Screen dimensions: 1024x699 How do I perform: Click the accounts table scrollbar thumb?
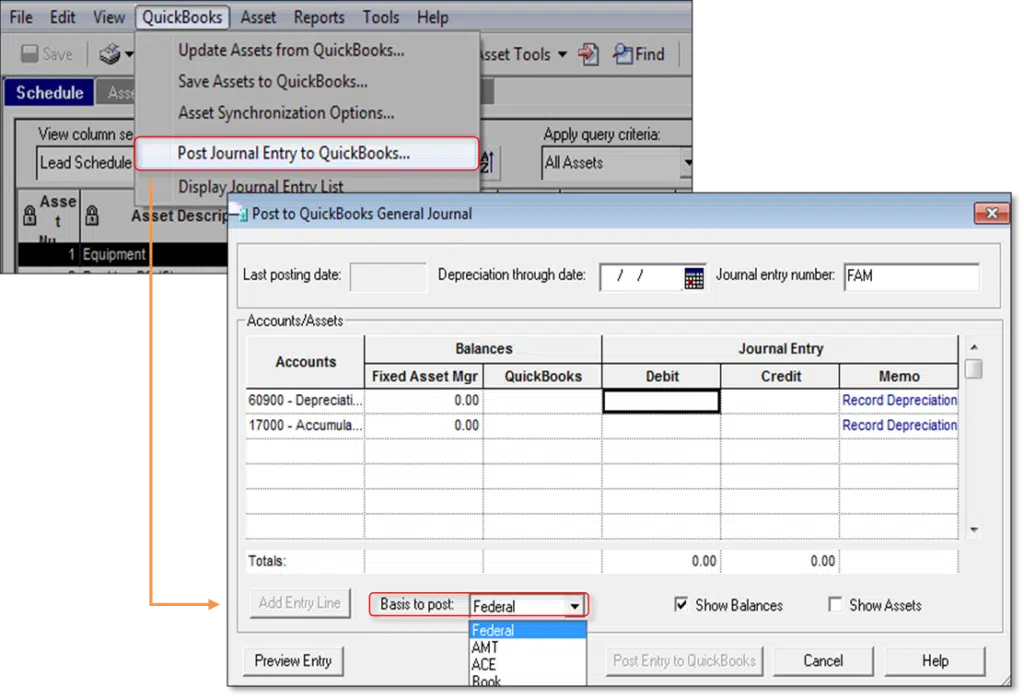(x=974, y=369)
